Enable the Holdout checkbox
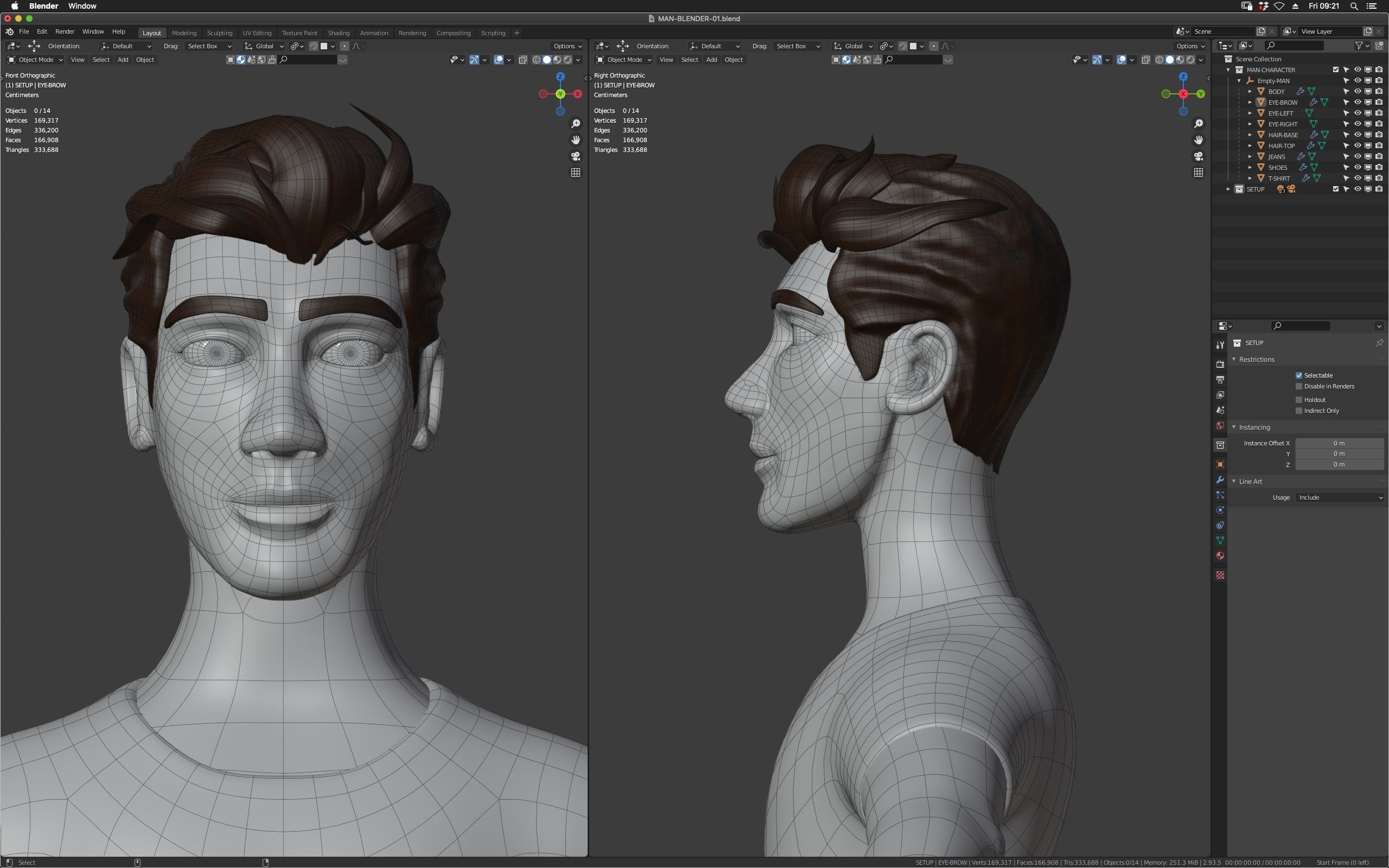The height and width of the screenshot is (868, 1389). (x=1299, y=400)
